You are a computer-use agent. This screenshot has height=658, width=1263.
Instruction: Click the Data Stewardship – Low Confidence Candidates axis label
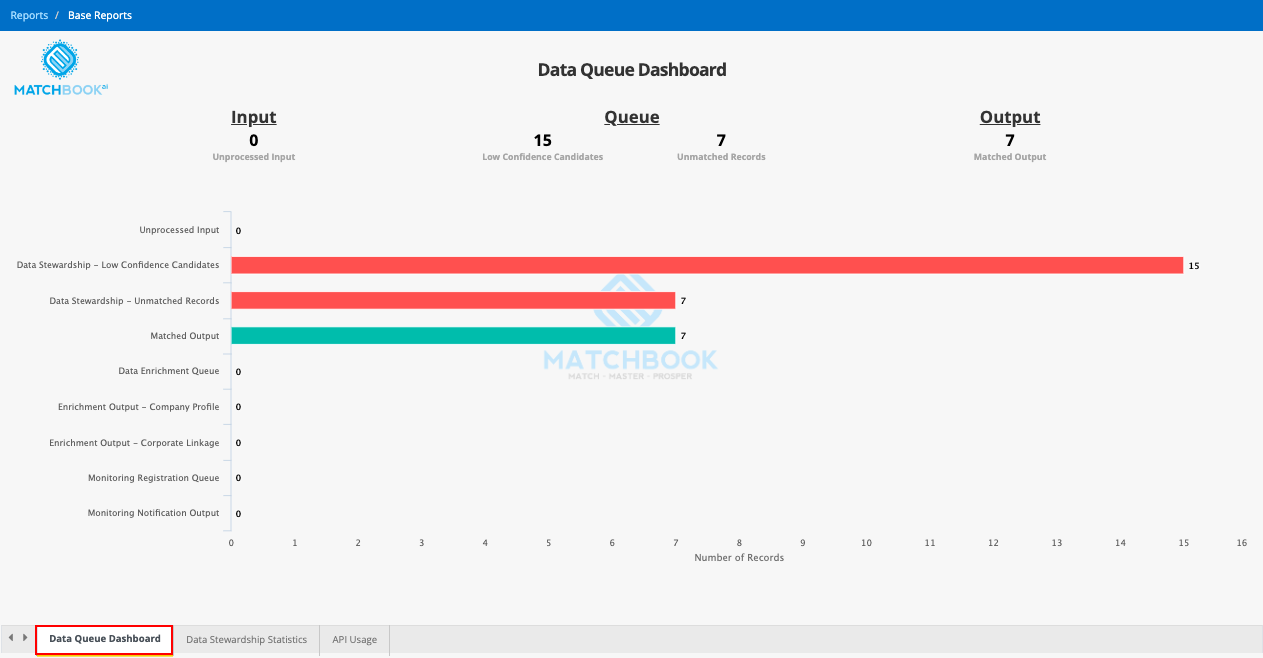(118, 265)
